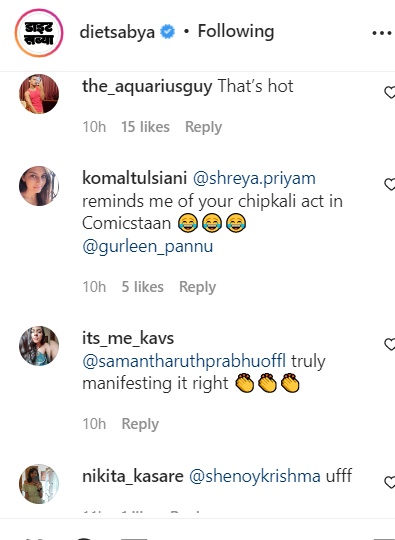Visit the @samantharuthprabhuoffl mention
This screenshot has width=395, height=540.
coord(184,361)
